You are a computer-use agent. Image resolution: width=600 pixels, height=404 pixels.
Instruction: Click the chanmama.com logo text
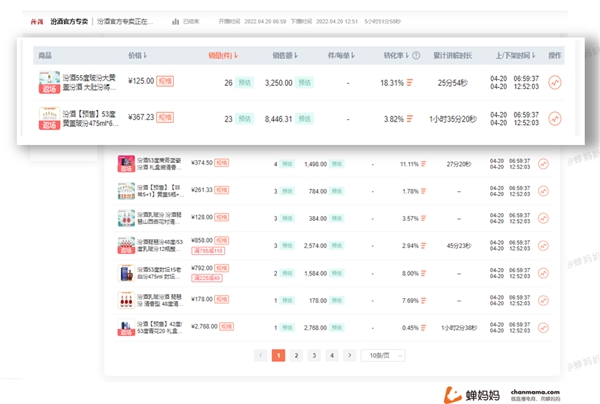(x=535, y=392)
